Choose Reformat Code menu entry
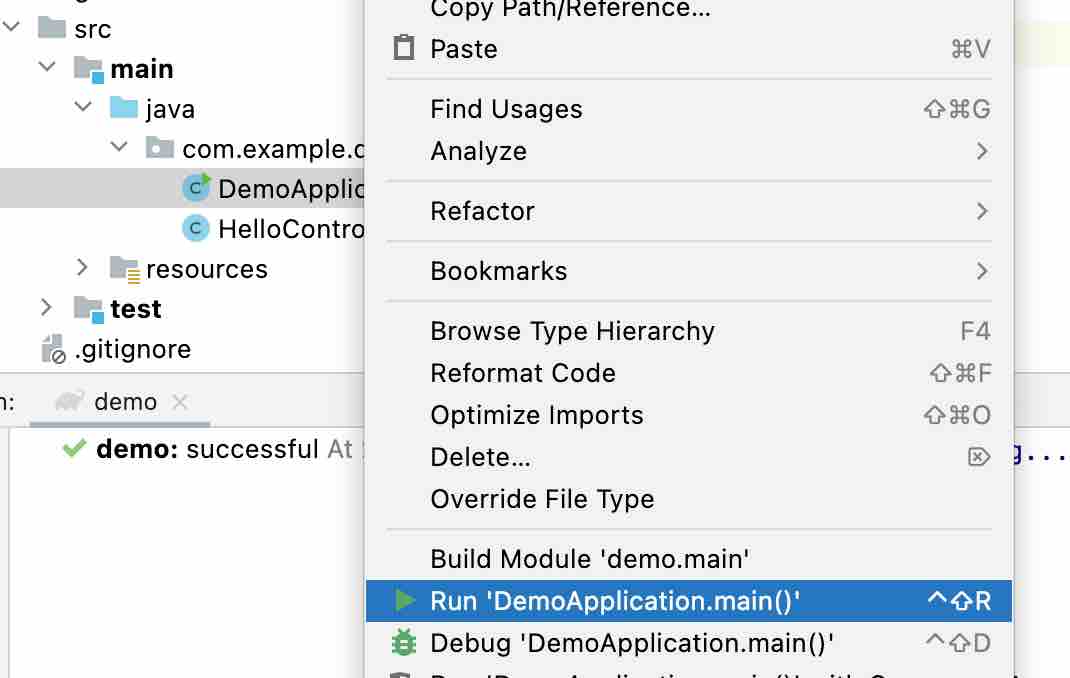The width and height of the screenshot is (1070, 678). [689, 373]
